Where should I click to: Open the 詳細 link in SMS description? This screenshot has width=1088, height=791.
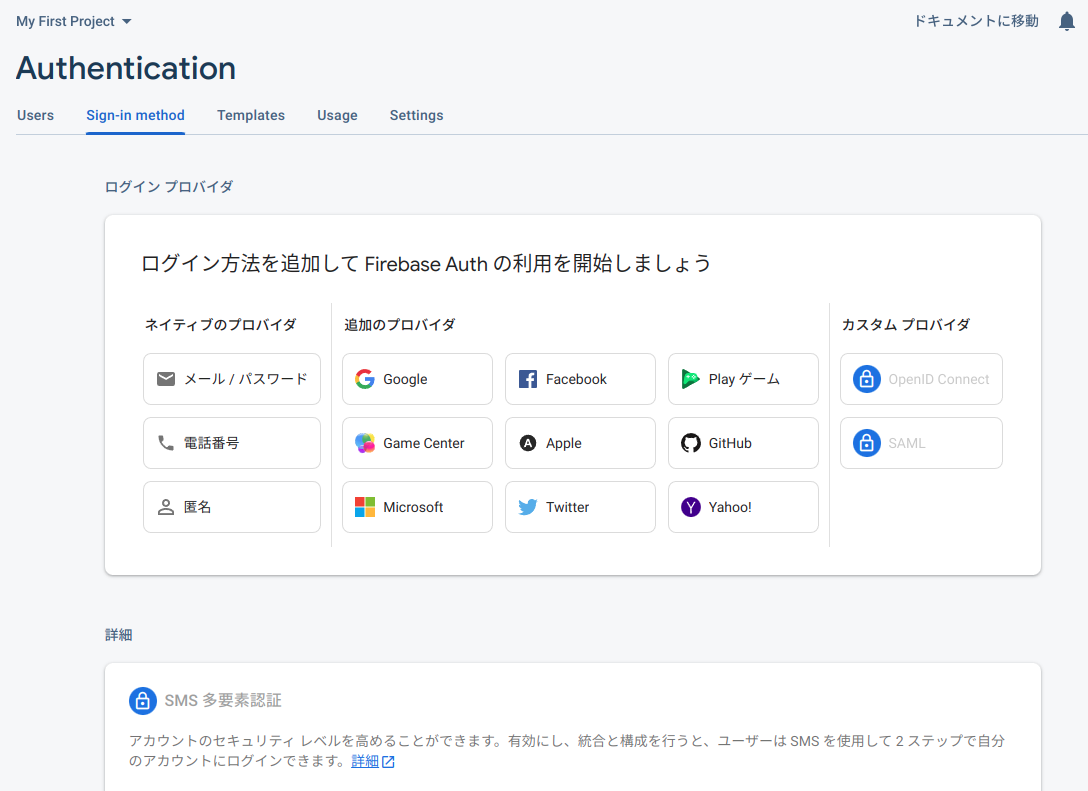tap(365, 761)
